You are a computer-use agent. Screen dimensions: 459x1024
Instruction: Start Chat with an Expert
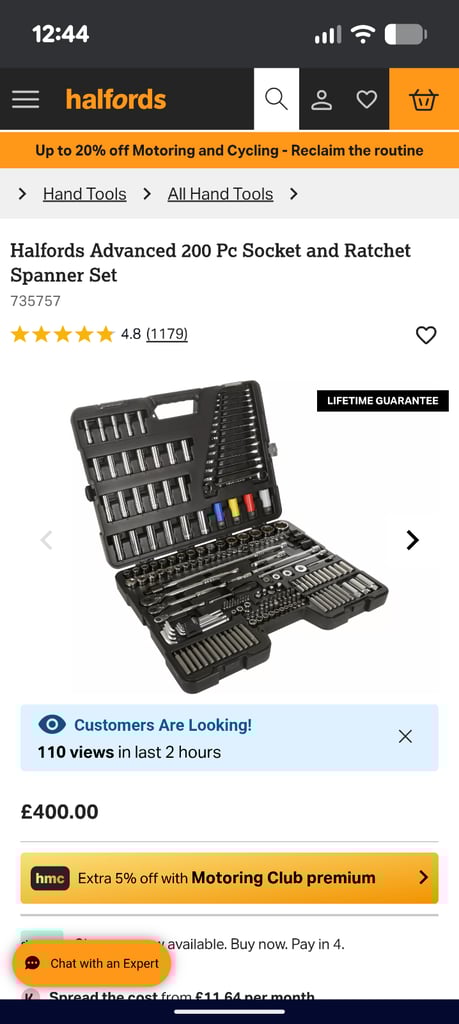(x=91, y=963)
